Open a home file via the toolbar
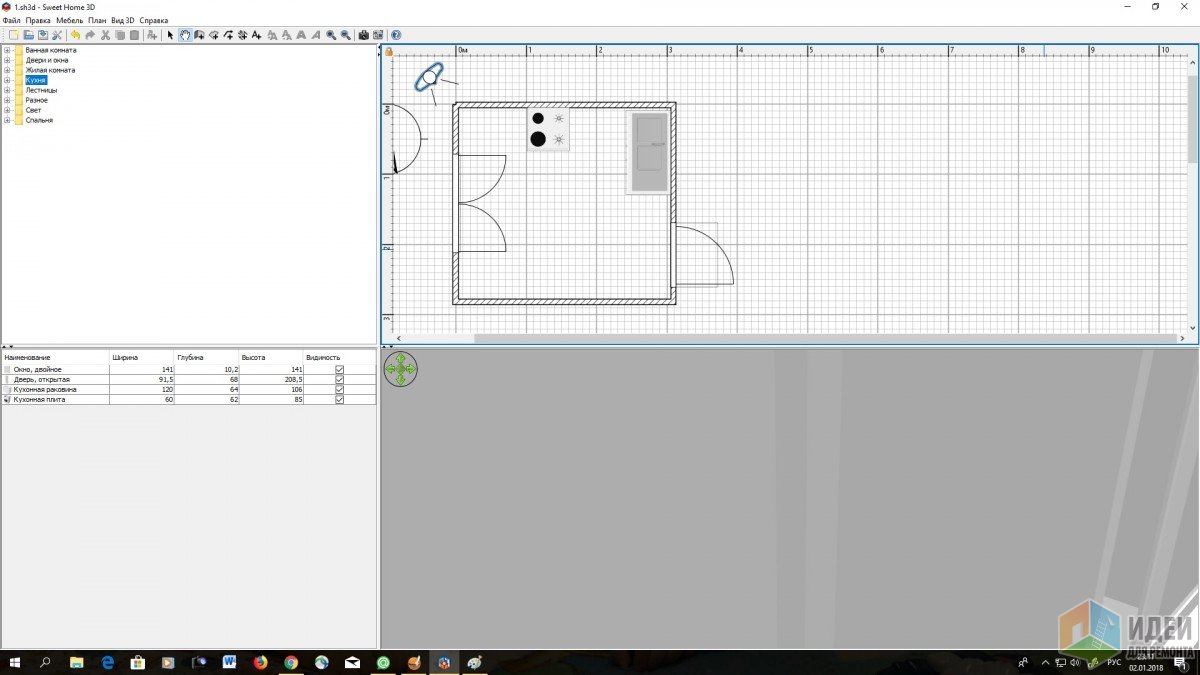This screenshot has height=675, width=1200. coord(28,35)
